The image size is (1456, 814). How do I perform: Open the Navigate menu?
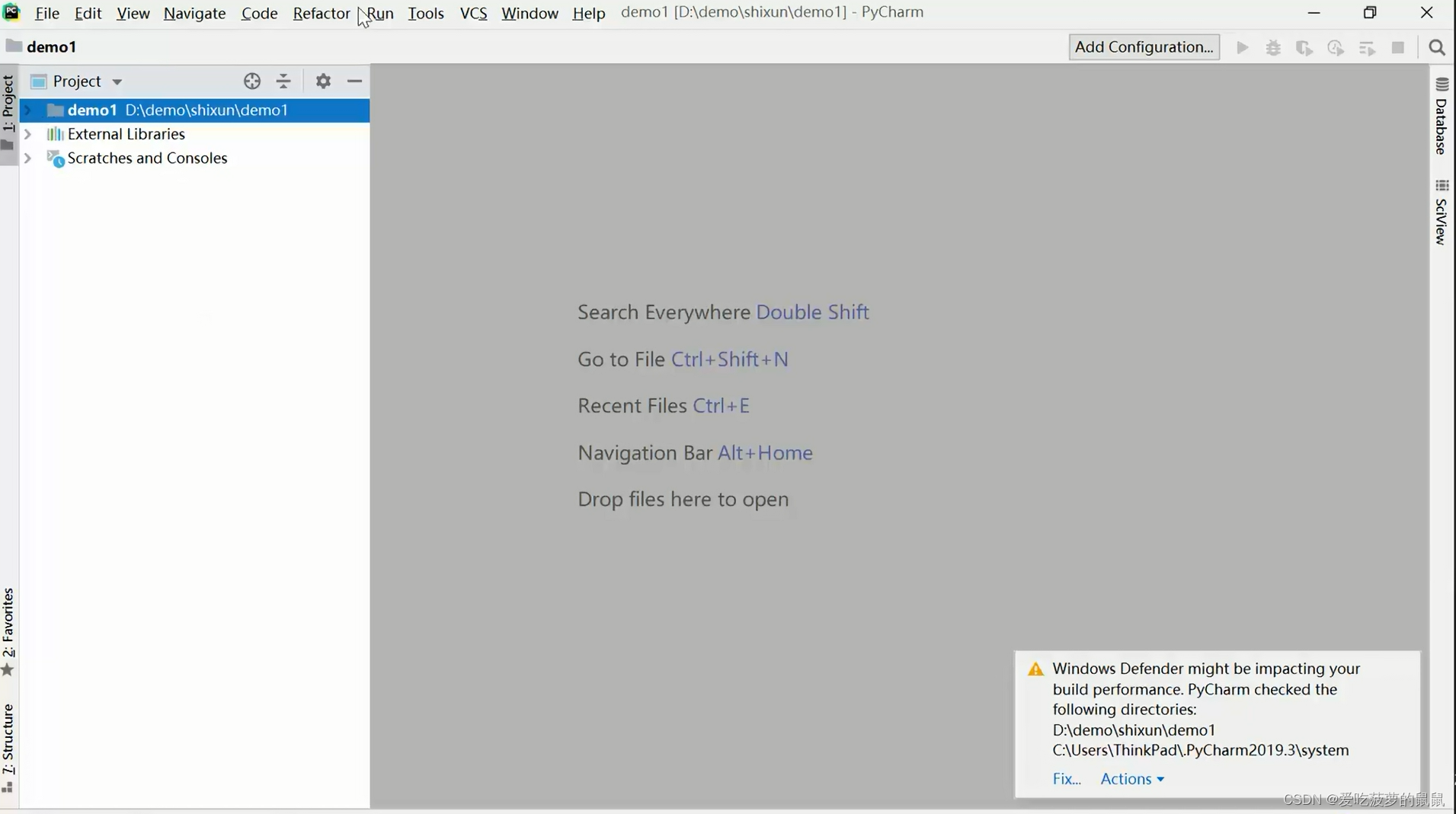194,13
